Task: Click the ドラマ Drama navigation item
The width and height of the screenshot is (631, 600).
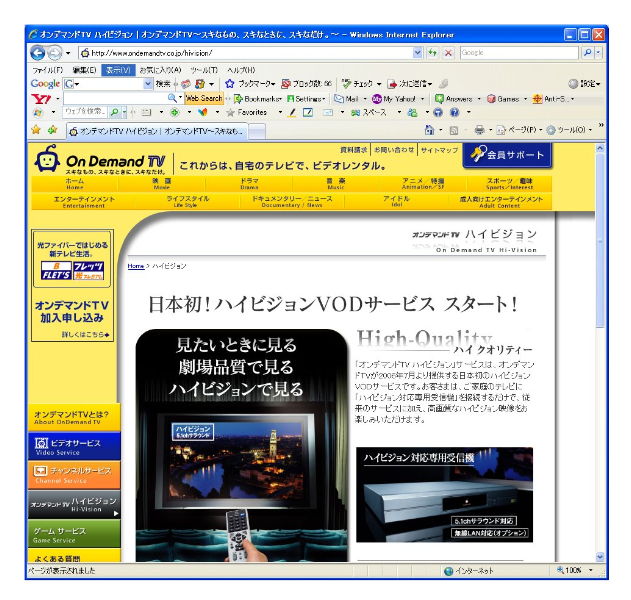Action: tap(249, 184)
